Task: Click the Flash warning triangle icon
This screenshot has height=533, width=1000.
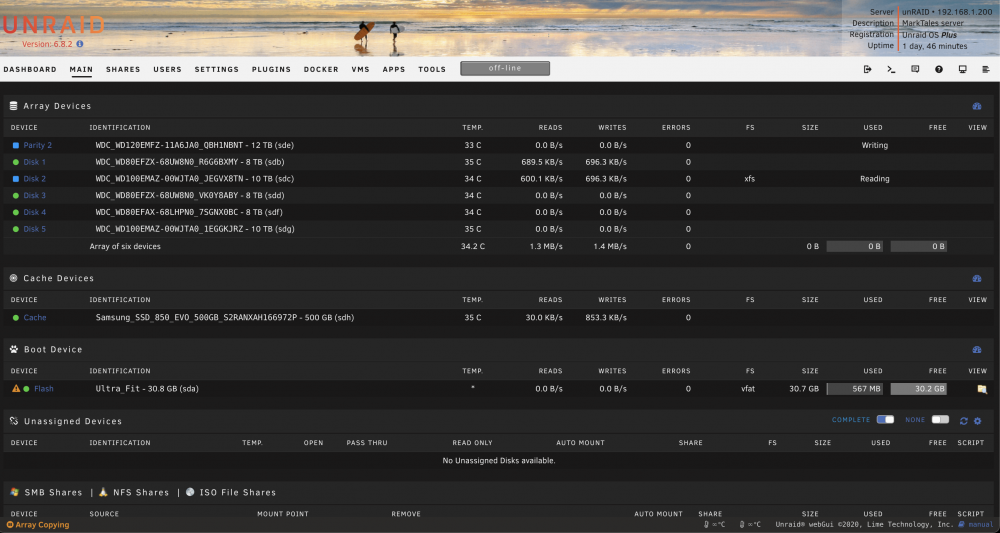Action: pos(16,388)
